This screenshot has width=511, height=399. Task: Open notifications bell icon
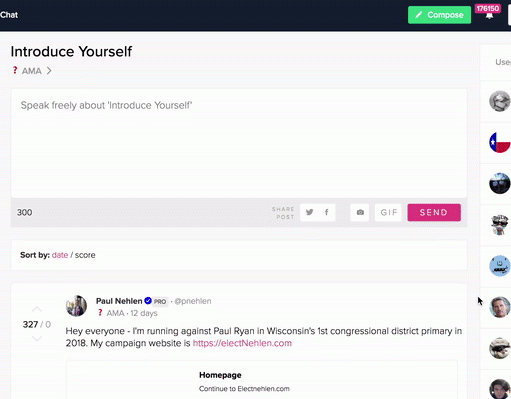(489, 16)
